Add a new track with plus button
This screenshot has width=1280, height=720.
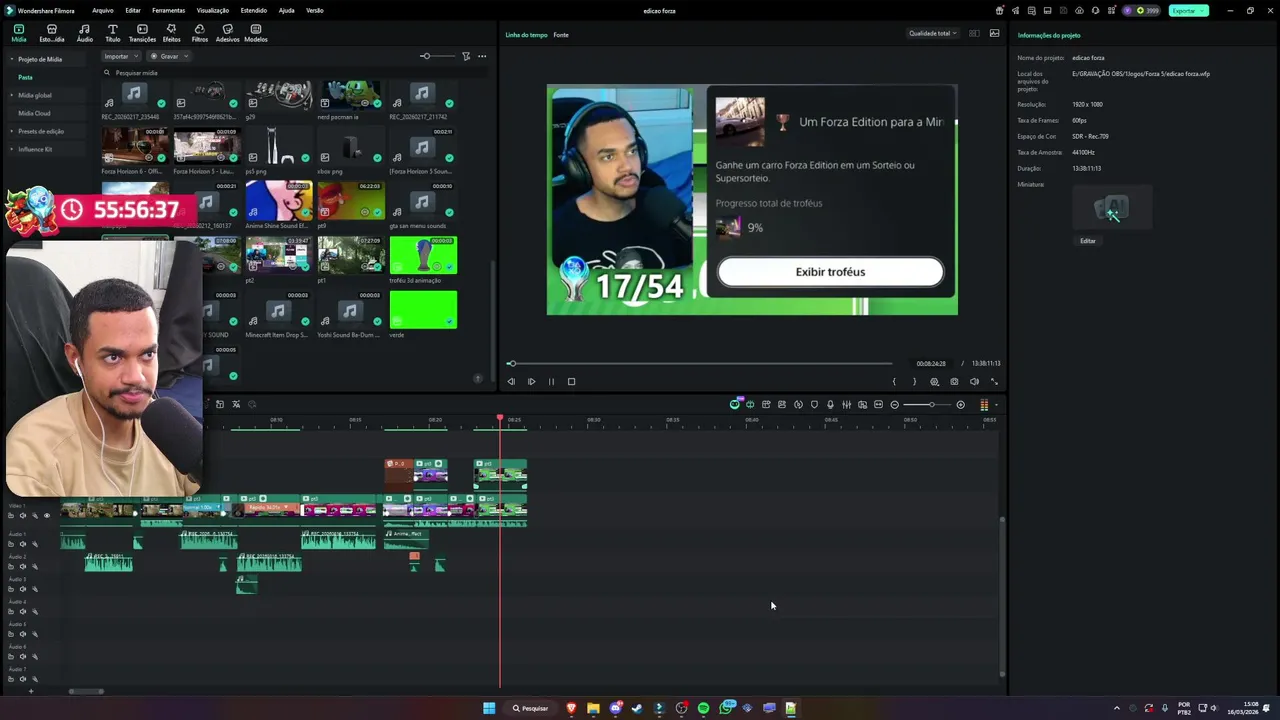[30, 691]
